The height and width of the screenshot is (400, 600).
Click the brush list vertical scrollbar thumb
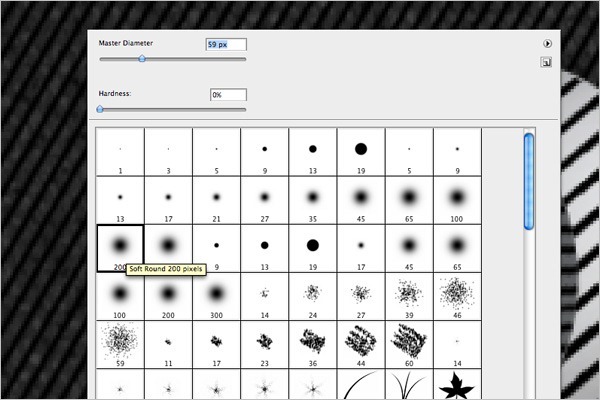point(529,181)
